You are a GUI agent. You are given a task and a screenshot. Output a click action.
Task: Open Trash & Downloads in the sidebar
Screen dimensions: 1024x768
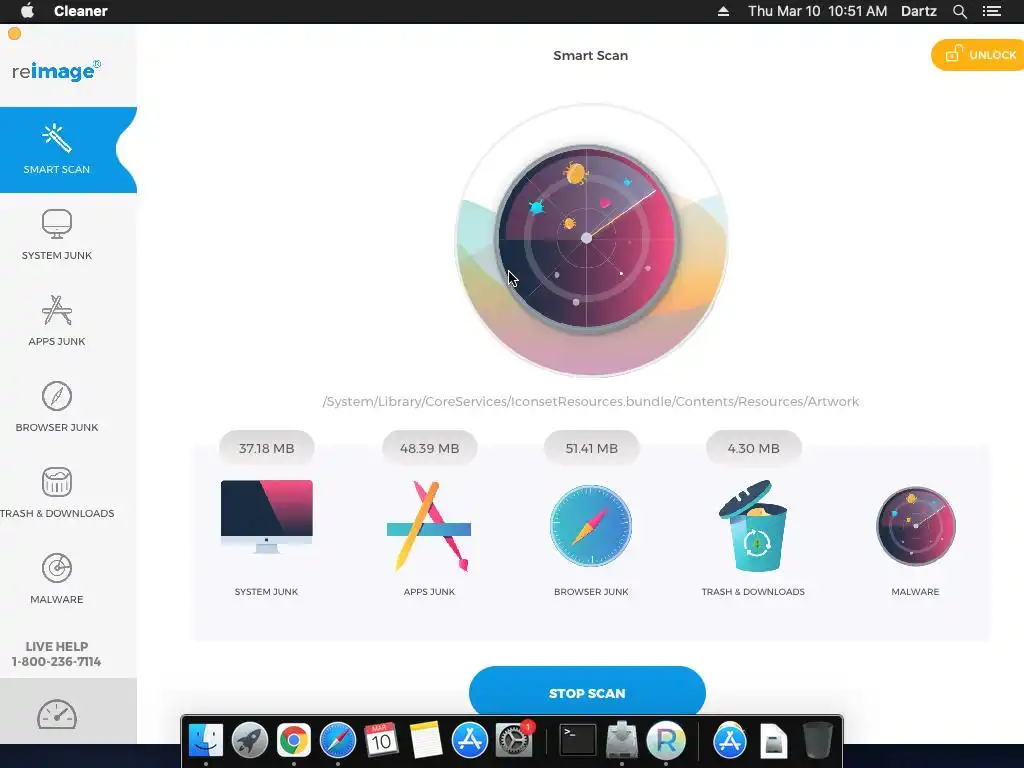coord(57,493)
